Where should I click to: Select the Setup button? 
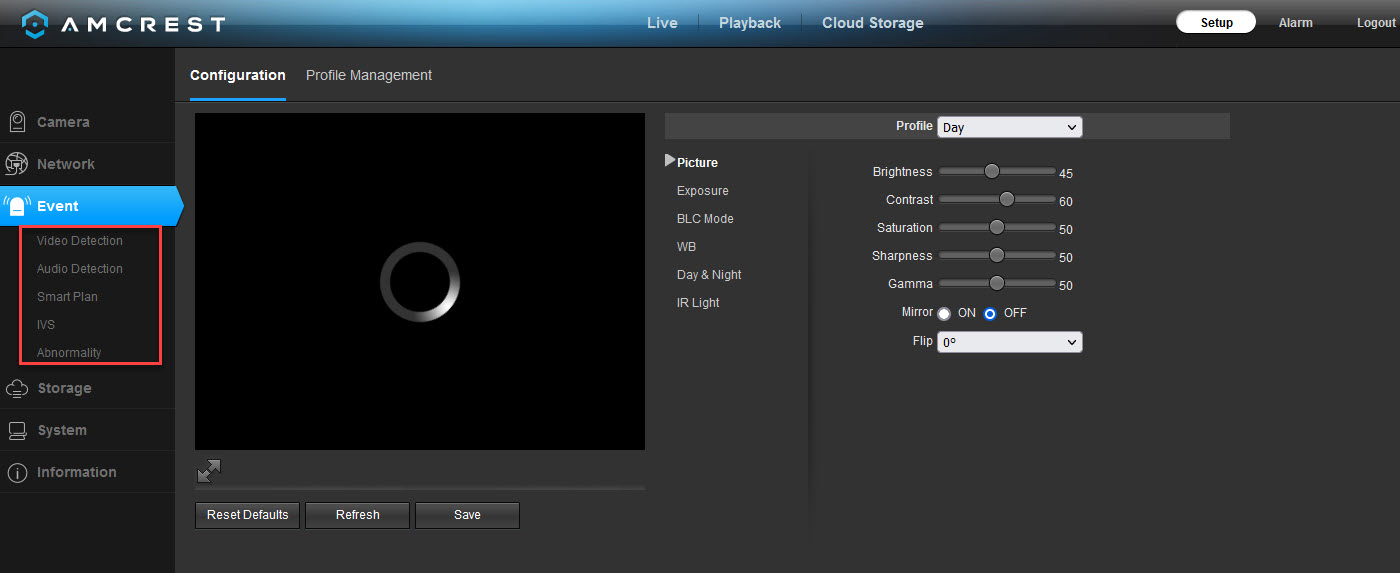point(1216,22)
